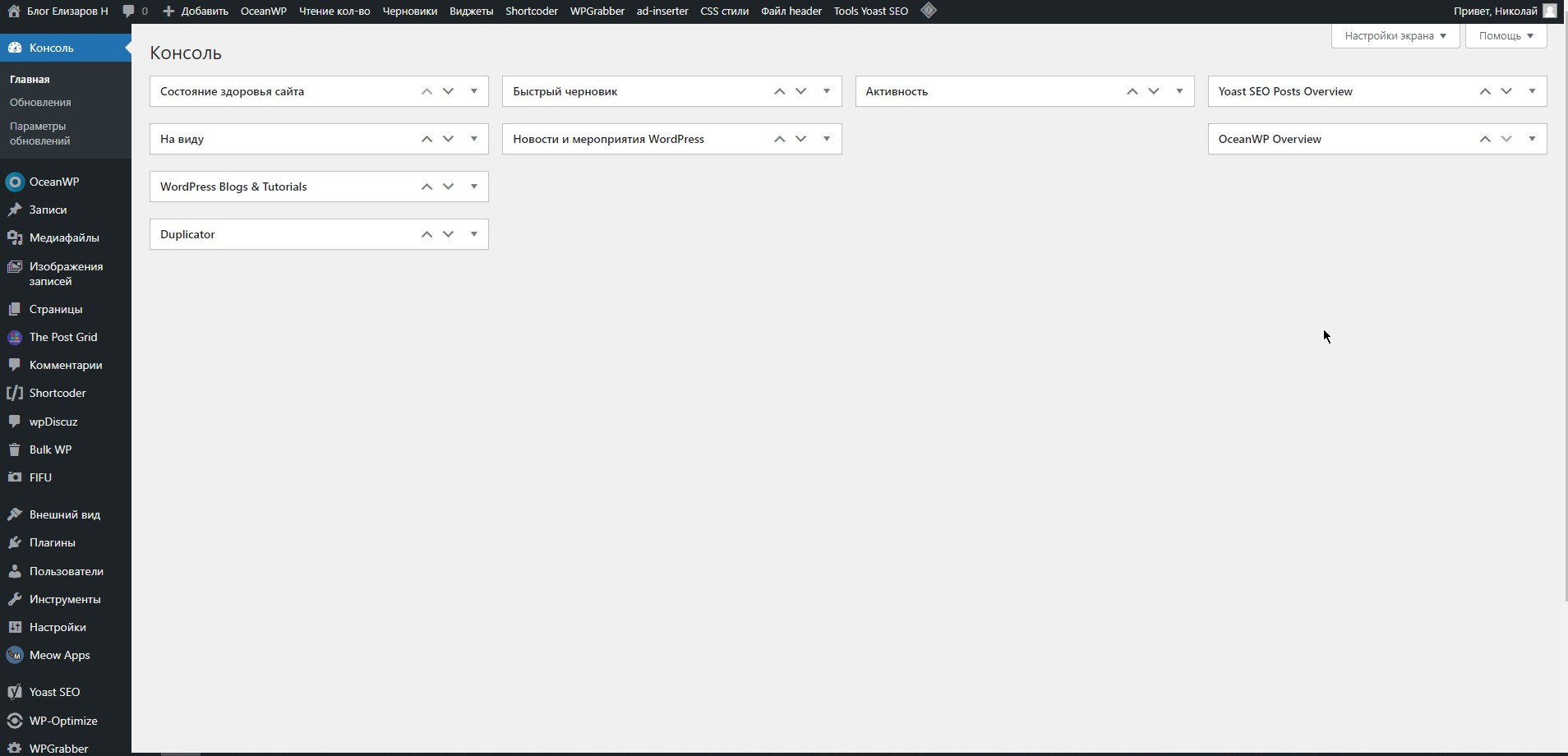1568x756 pixels.
Task: Click the Инструменты wrench icon
Action: point(15,599)
